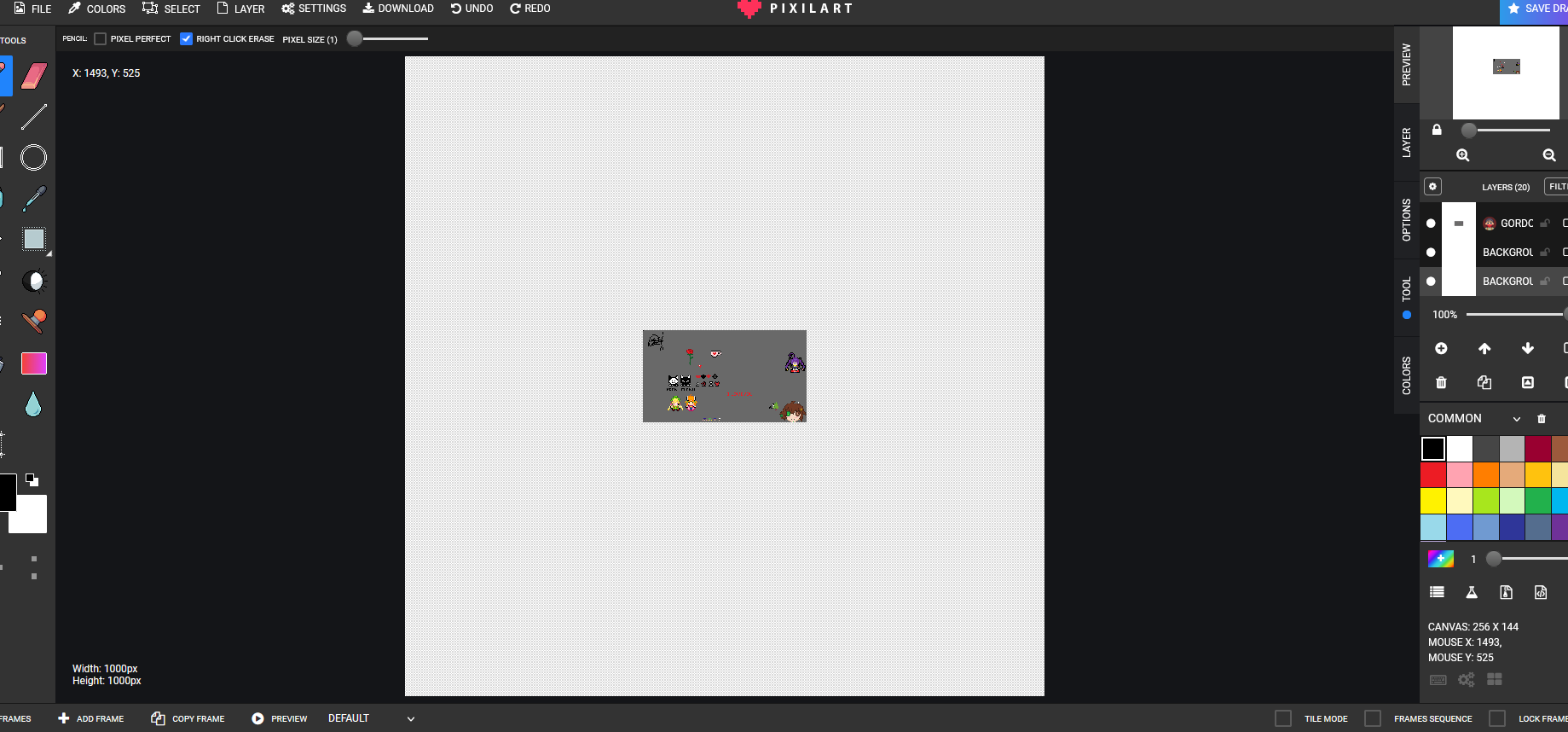Screen dimensions: 1568x732
Task: Select the GORDC layer thumbnail
Action: (x=1459, y=224)
